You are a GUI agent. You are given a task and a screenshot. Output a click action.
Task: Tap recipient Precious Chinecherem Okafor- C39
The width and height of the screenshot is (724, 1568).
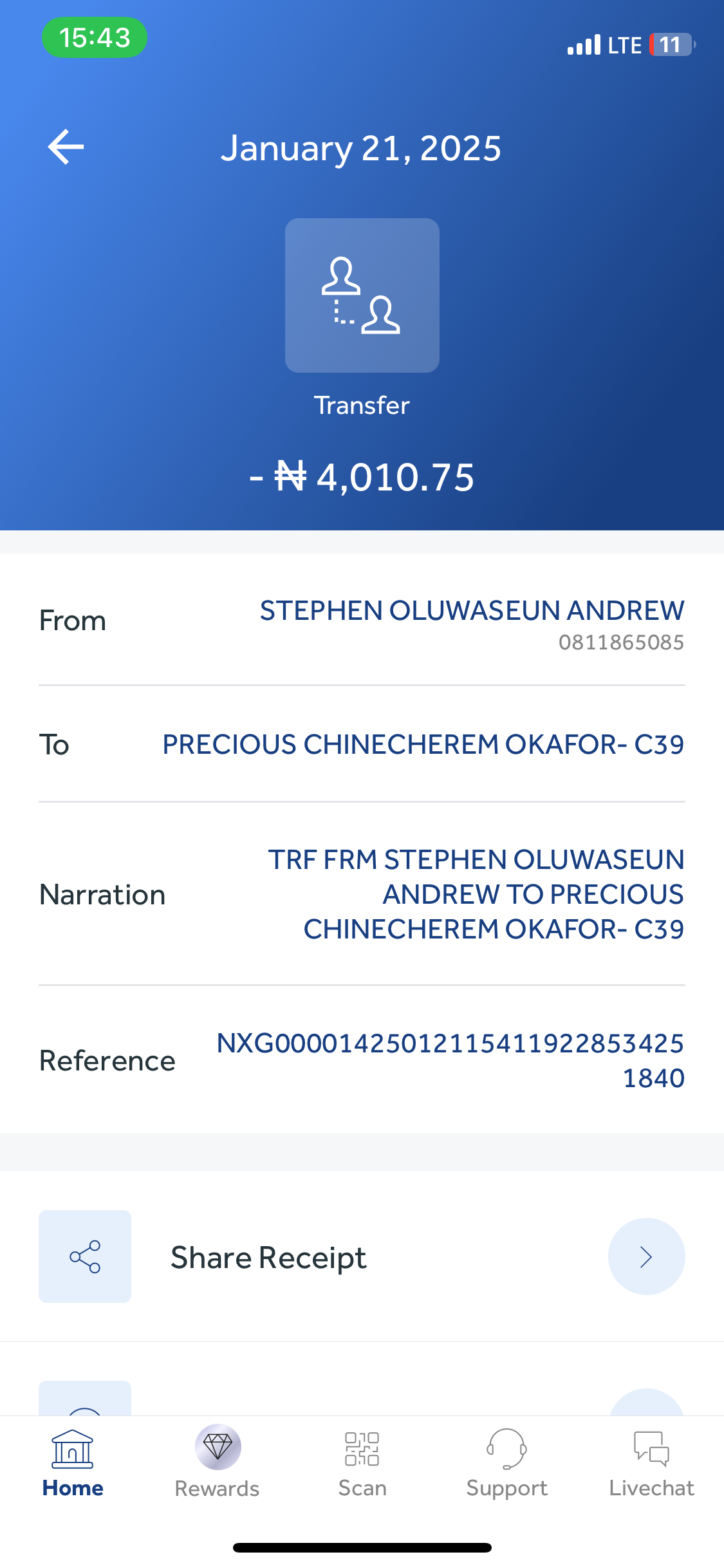(x=423, y=745)
